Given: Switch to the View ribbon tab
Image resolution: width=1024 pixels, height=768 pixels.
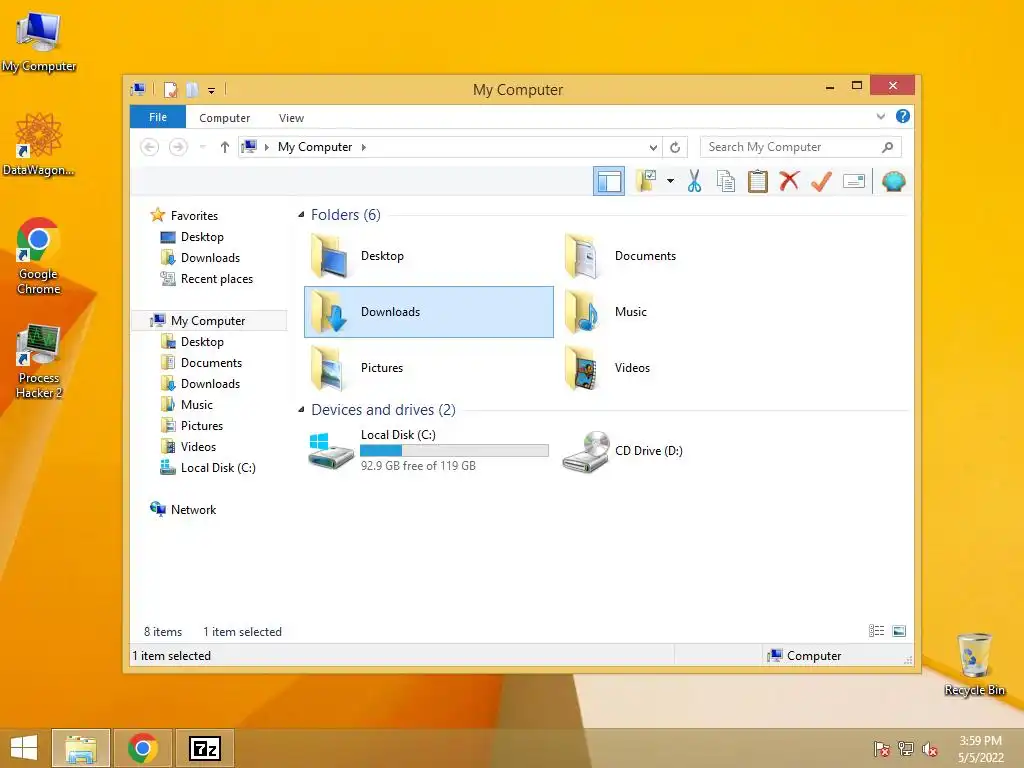Looking at the screenshot, I should click(291, 118).
